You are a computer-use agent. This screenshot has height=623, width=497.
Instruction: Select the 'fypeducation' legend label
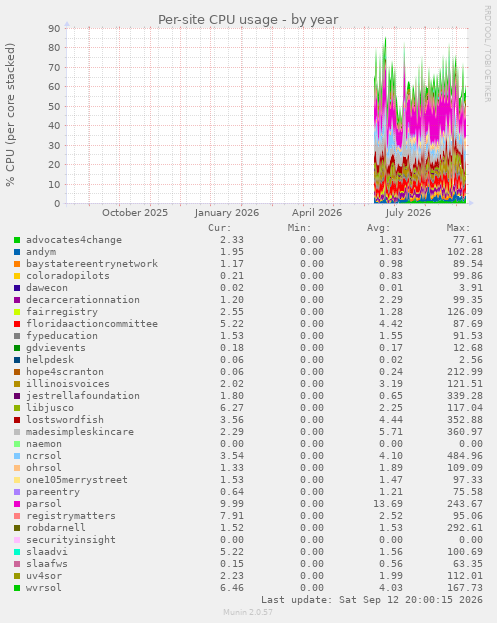point(62,336)
